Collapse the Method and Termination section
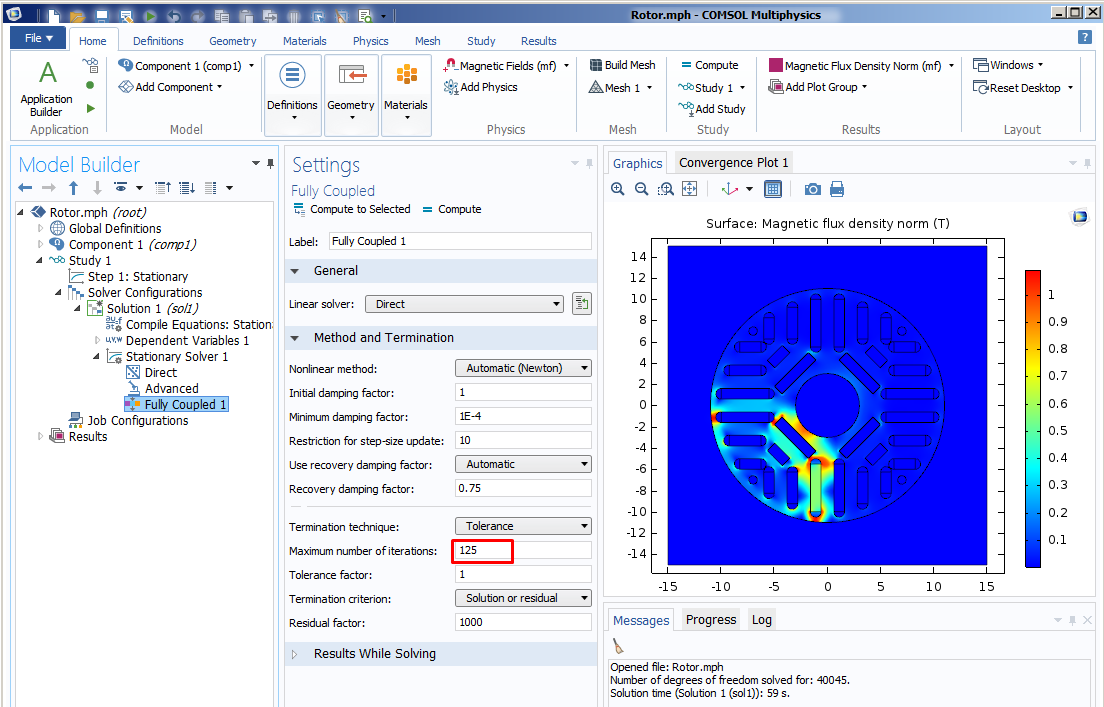Image resolution: width=1104 pixels, height=707 pixels. [295, 338]
